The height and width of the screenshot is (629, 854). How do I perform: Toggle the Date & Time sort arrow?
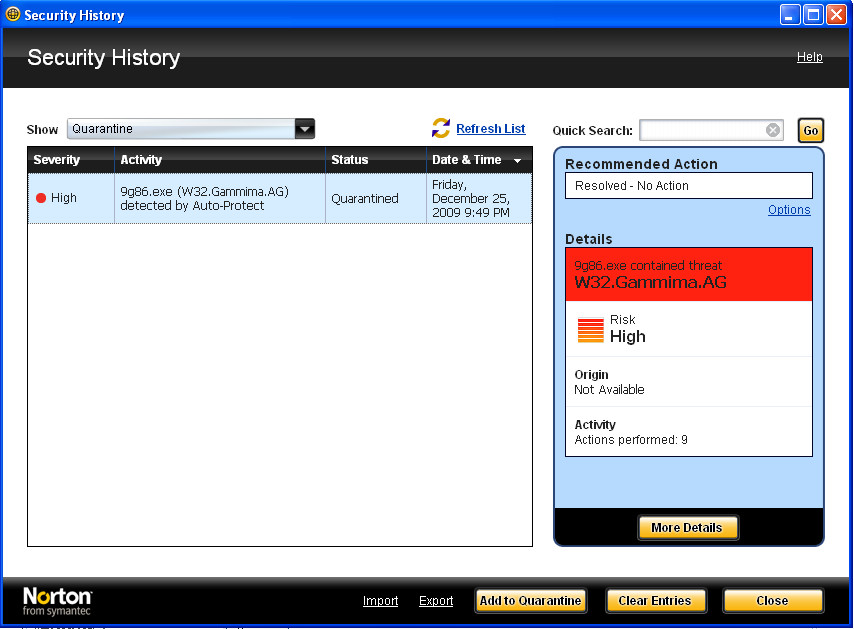(x=517, y=161)
